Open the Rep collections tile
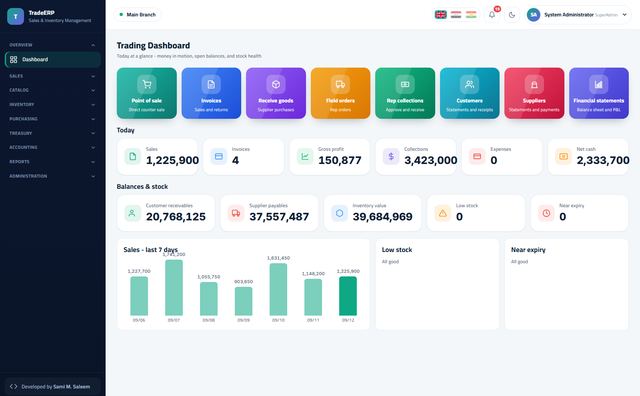The height and width of the screenshot is (396, 640). (x=405, y=93)
